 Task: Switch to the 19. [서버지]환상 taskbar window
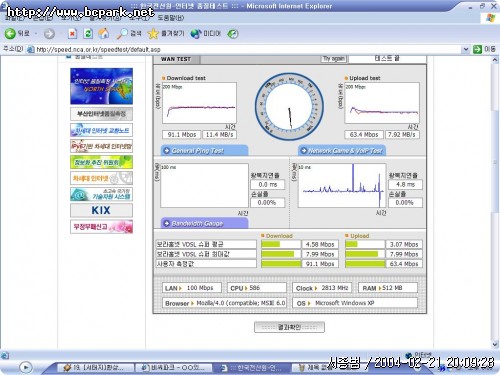pos(95,368)
